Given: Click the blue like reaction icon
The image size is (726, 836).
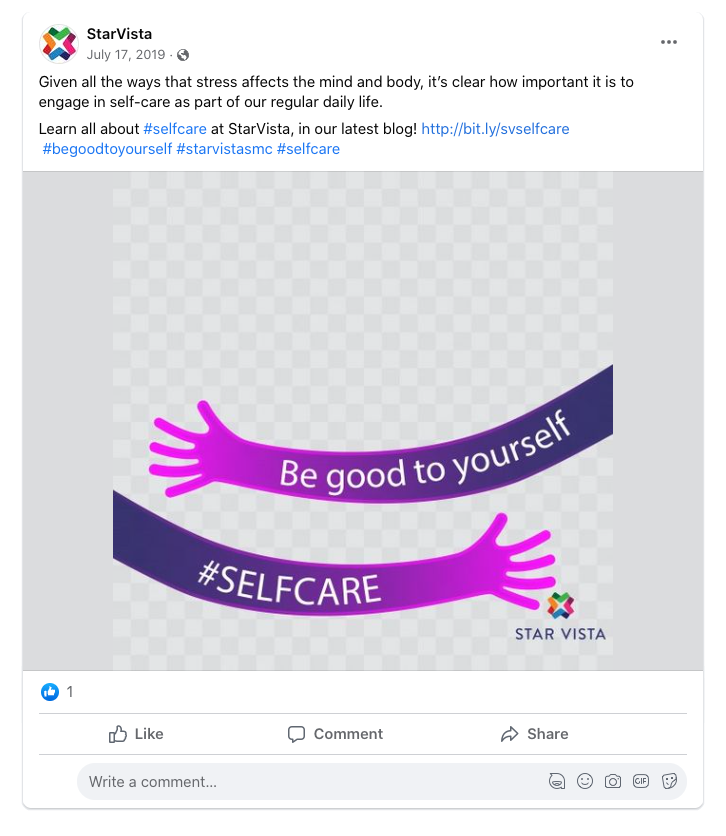Looking at the screenshot, I should (50, 692).
